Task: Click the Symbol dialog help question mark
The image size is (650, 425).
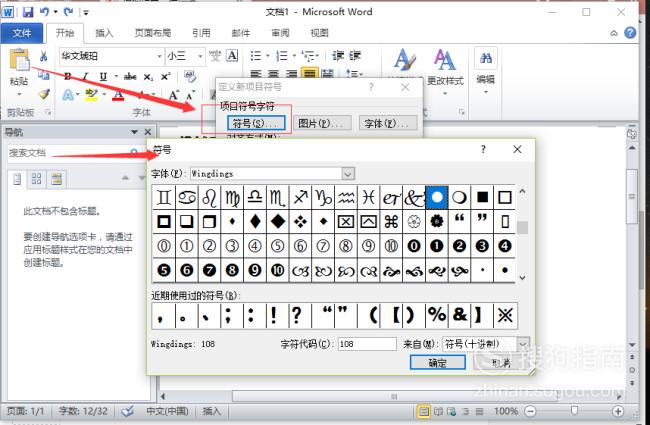Action: [483, 149]
